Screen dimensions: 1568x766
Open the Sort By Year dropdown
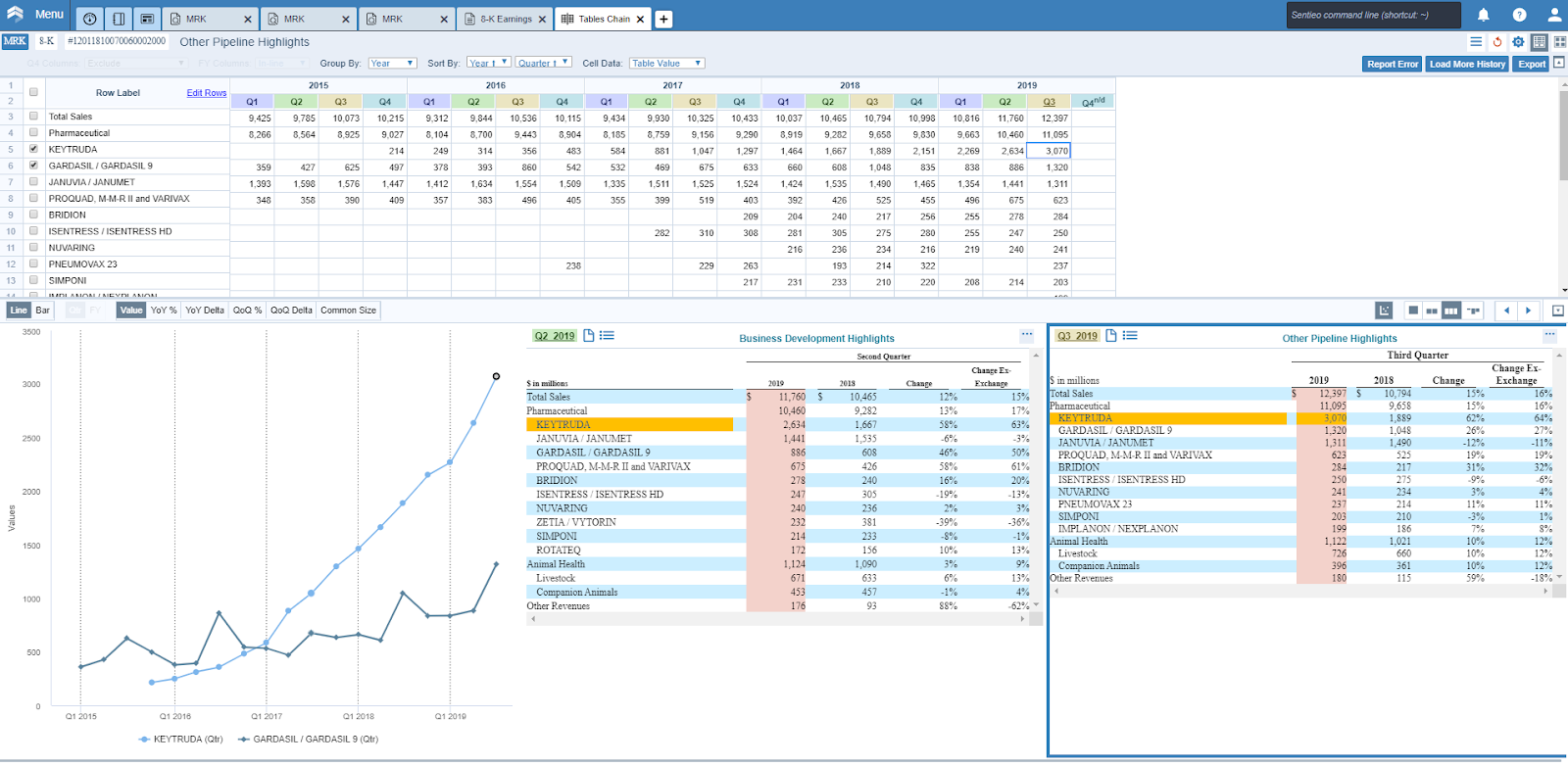(x=488, y=63)
